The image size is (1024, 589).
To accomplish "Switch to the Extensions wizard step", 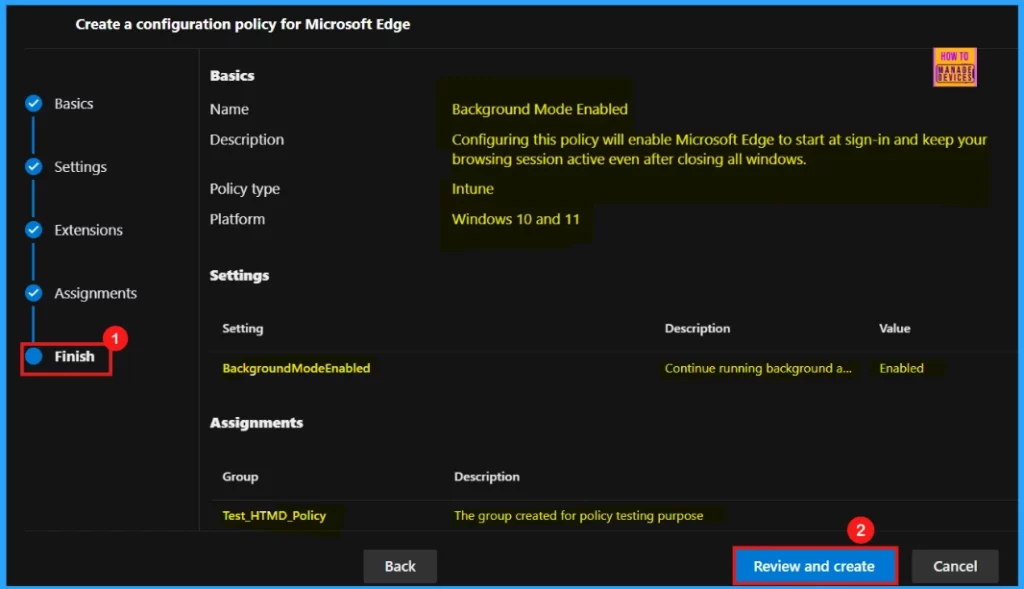I will tap(88, 230).
